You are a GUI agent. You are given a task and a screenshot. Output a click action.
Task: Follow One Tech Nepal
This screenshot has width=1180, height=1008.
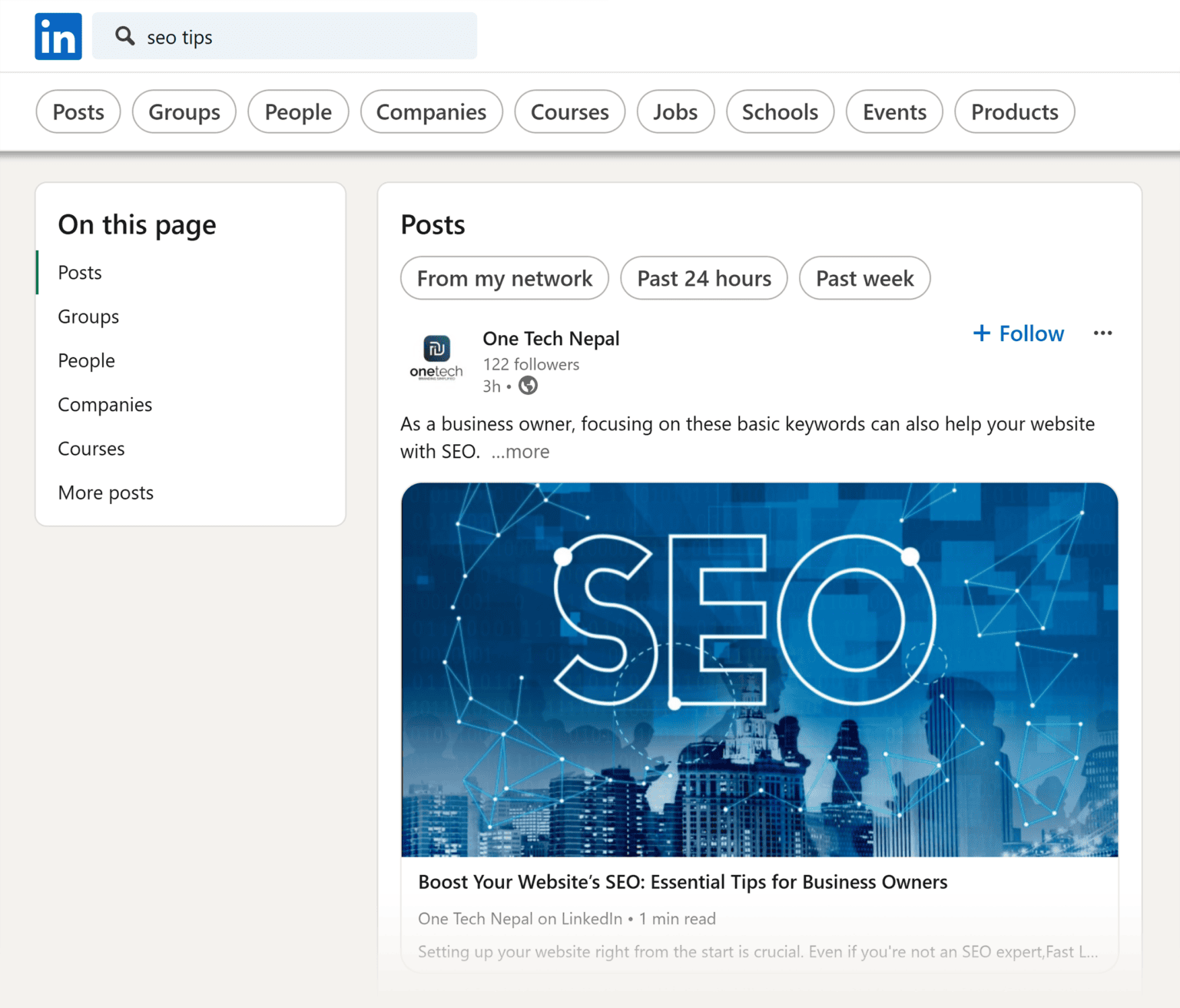click(x=1032, y=333)
